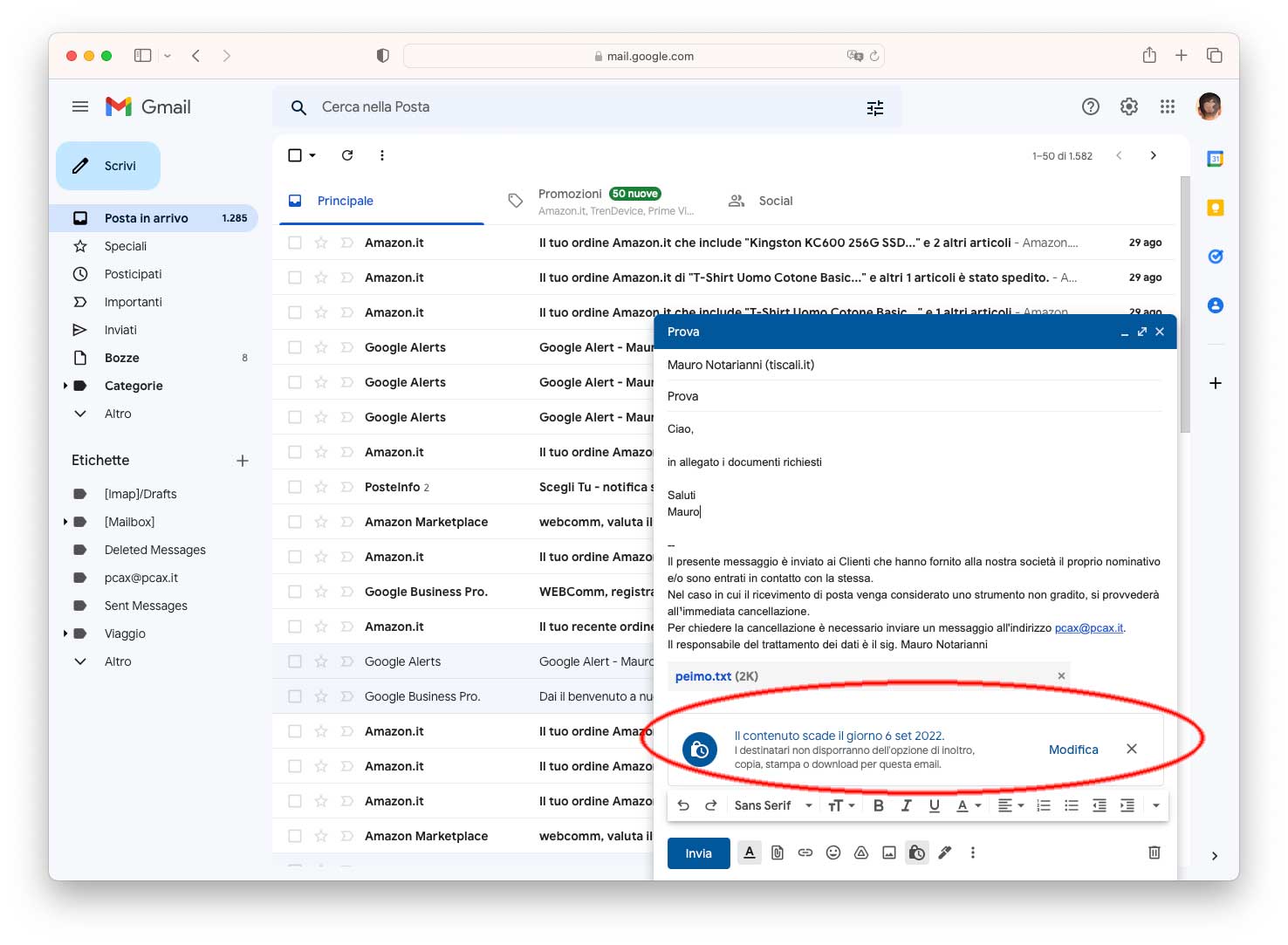Open the pcax@pcax.it email link
The height and width of the screenshot is (945, 1288).
[1089, 628]
